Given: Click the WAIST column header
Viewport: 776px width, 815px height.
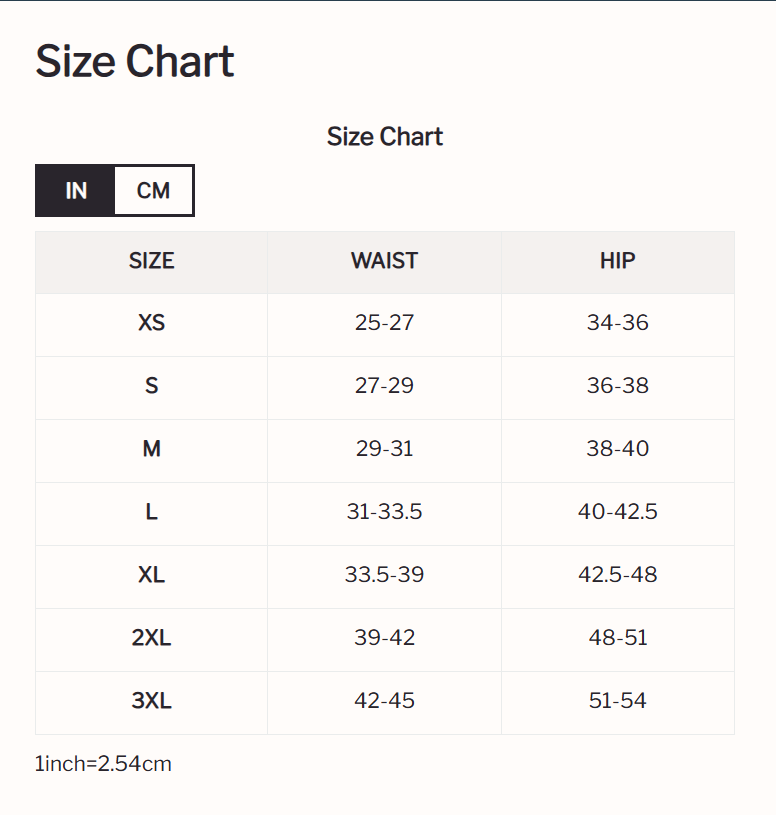Looking at the screenshot, I should click(384, 261).
